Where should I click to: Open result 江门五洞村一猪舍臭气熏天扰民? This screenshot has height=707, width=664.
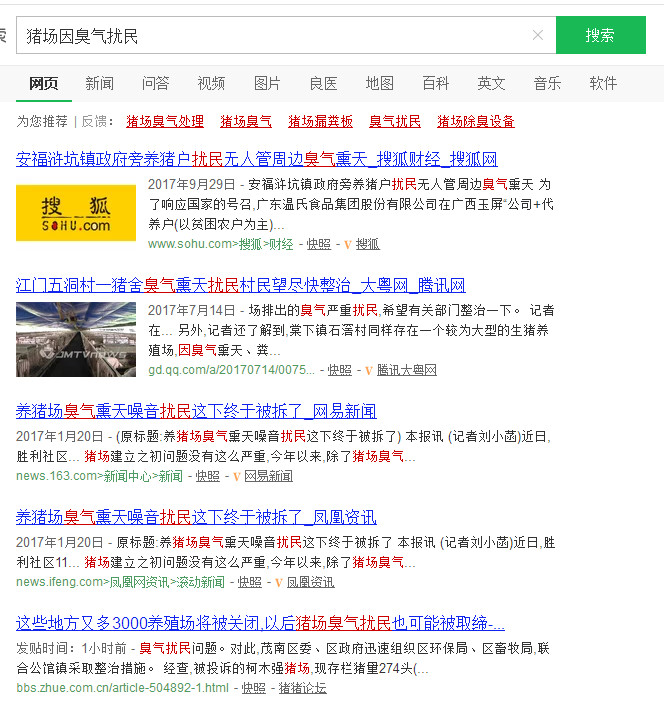point(241,285)
